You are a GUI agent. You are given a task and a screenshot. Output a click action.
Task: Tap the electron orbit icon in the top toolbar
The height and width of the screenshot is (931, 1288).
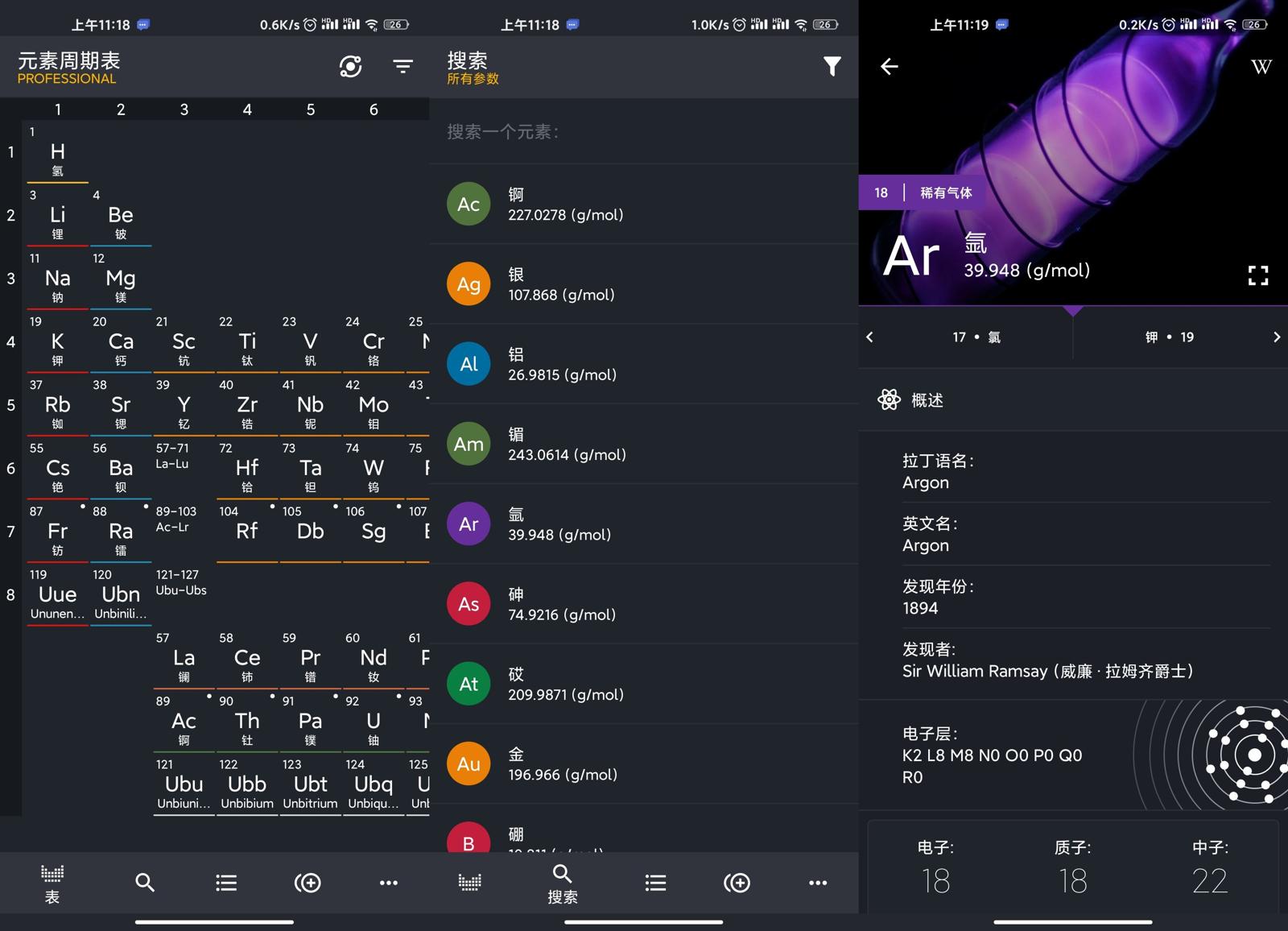point(350,67)
